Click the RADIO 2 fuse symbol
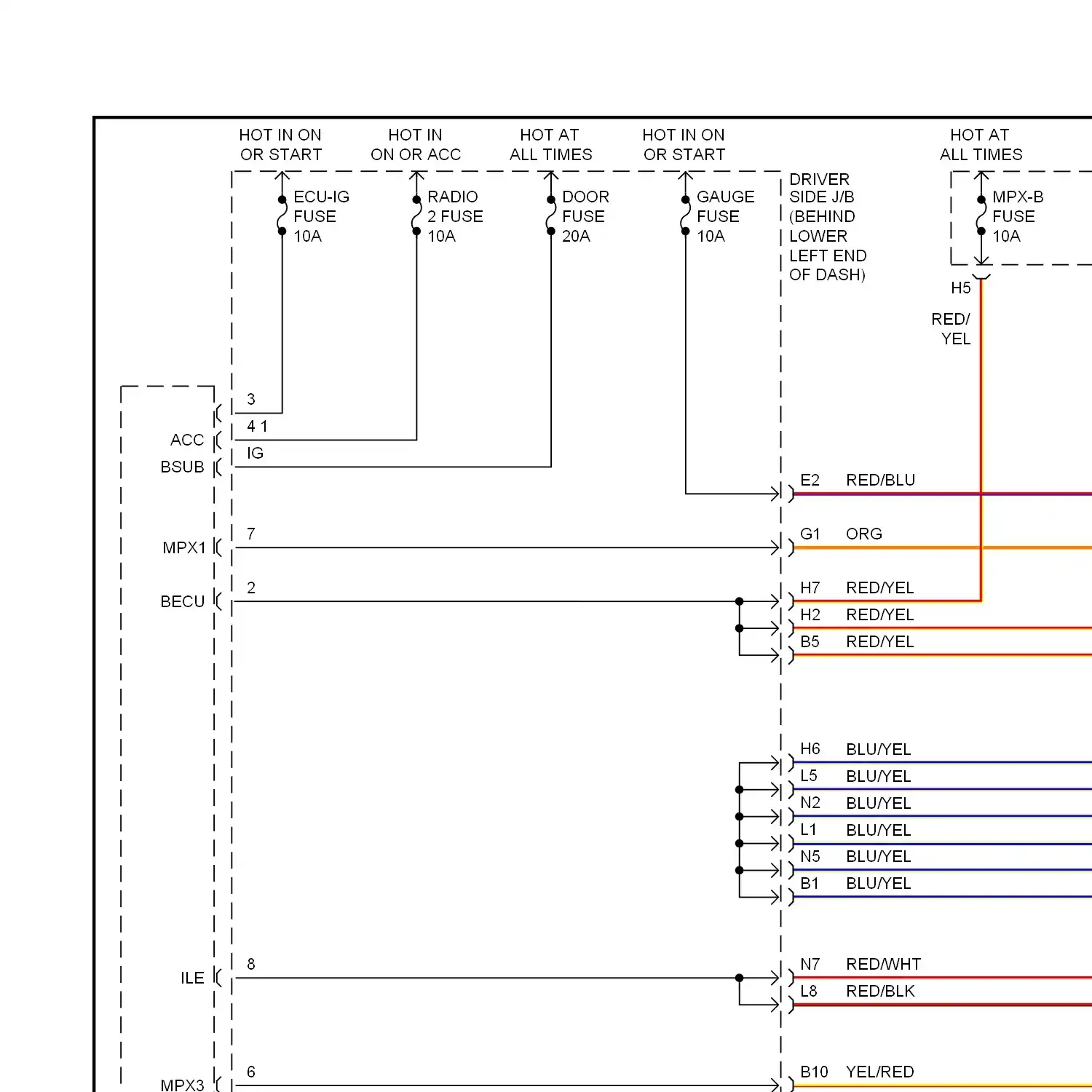The image size is (1092, 1092). [x=416, y=215]
